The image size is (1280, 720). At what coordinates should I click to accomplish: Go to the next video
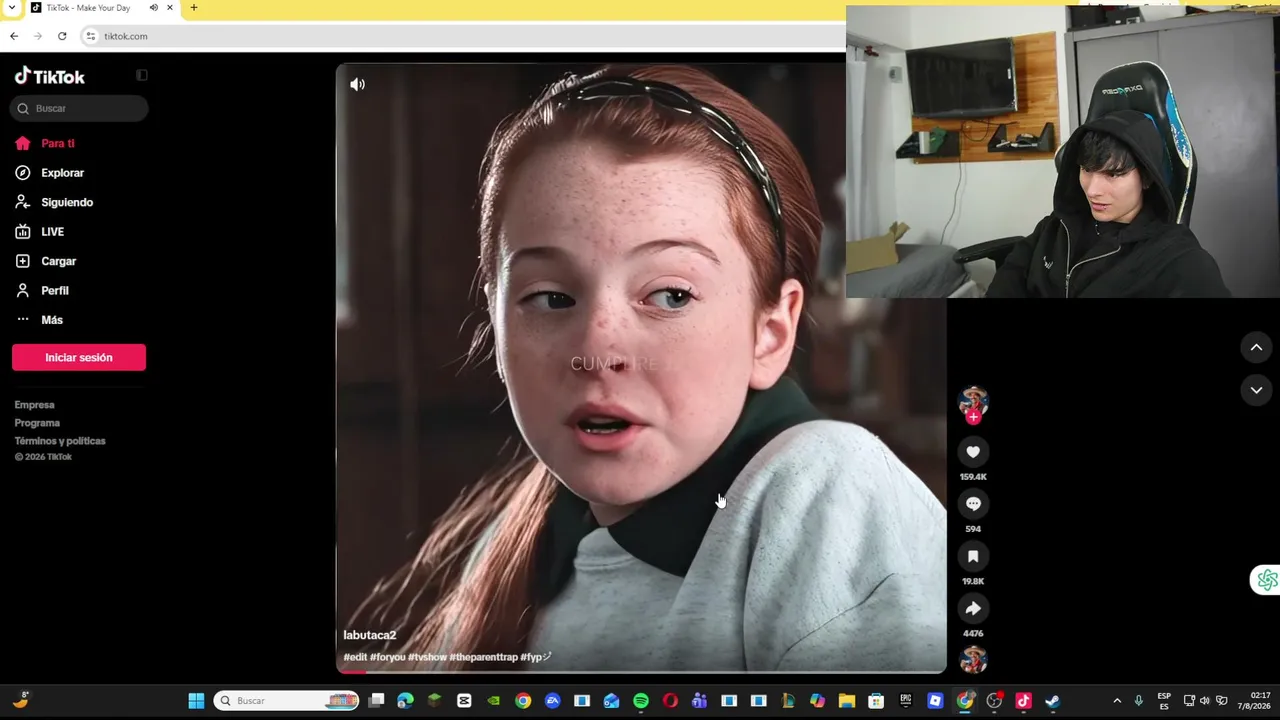pos(1256,390)
